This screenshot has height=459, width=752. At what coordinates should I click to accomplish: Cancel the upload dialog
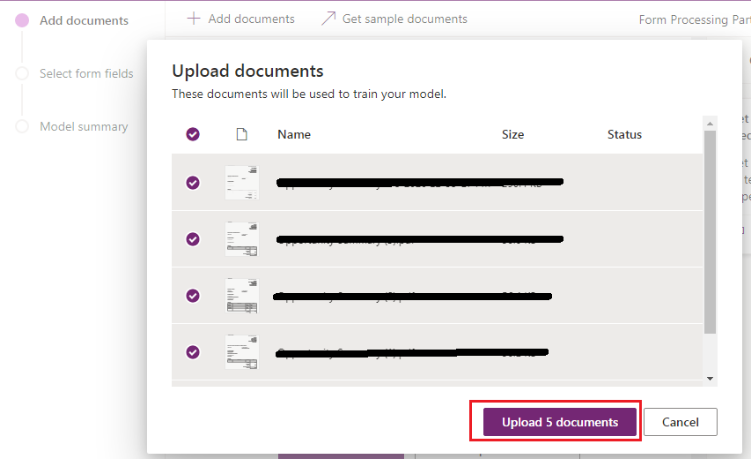pyautogui.click(x=680, y=422)
